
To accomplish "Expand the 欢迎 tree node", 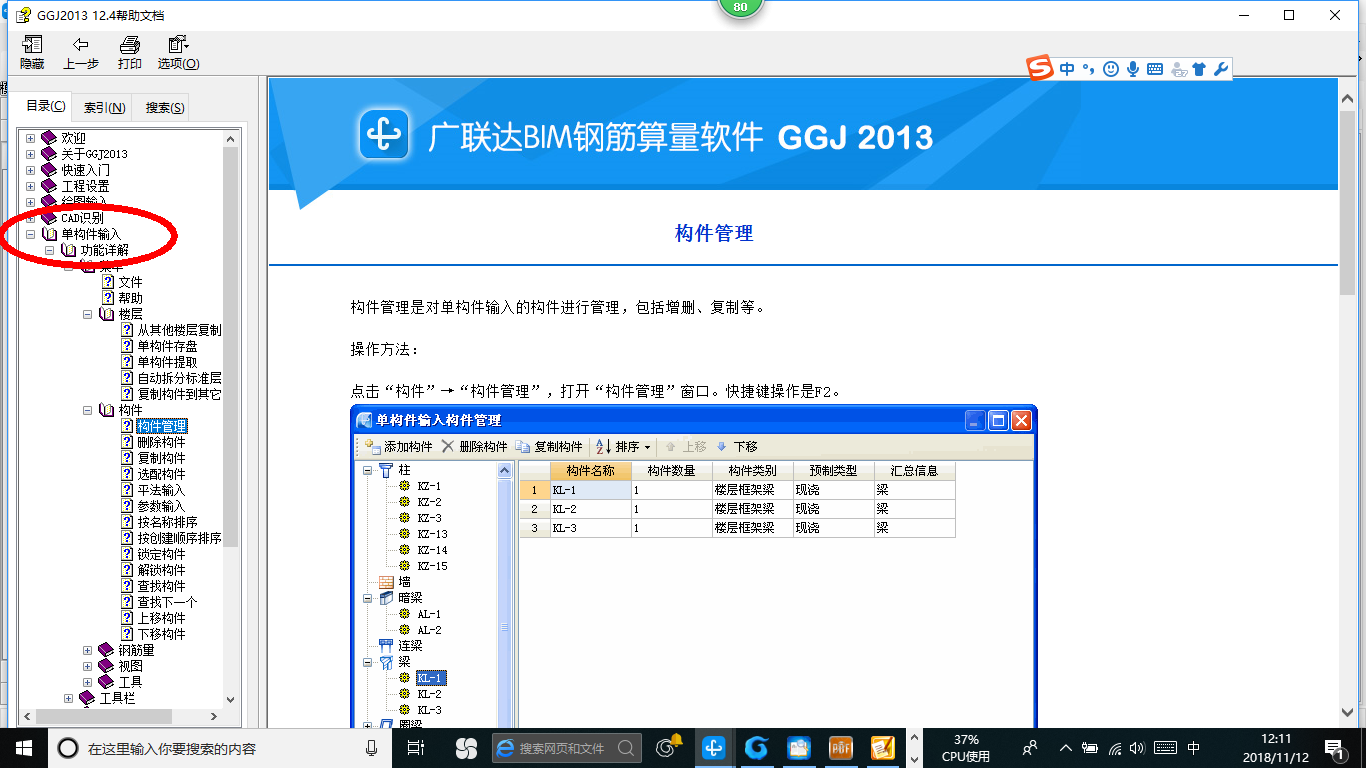I will click(x=30, y=138).
